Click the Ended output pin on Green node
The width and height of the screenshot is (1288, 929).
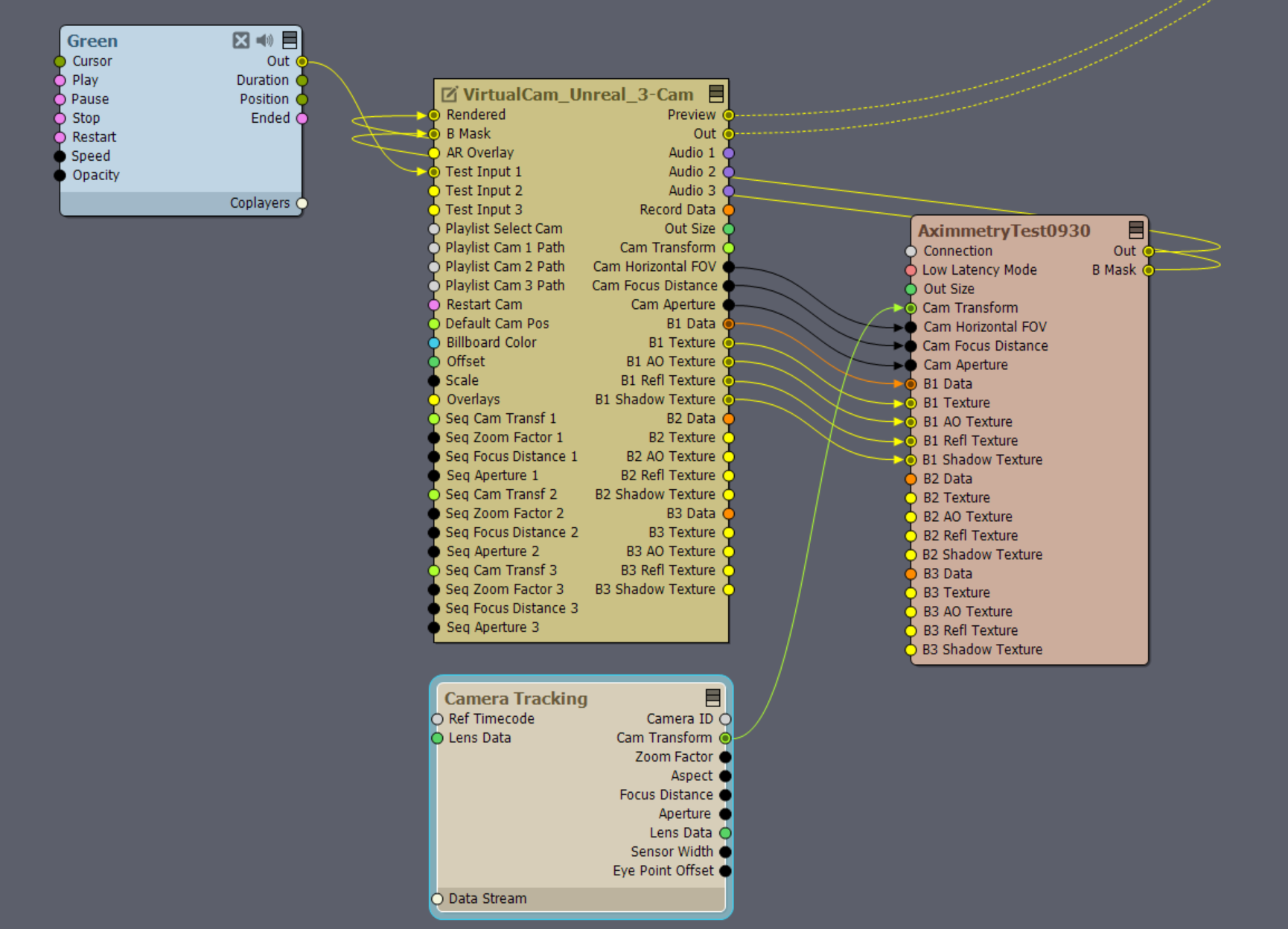(x=302, y=118)
